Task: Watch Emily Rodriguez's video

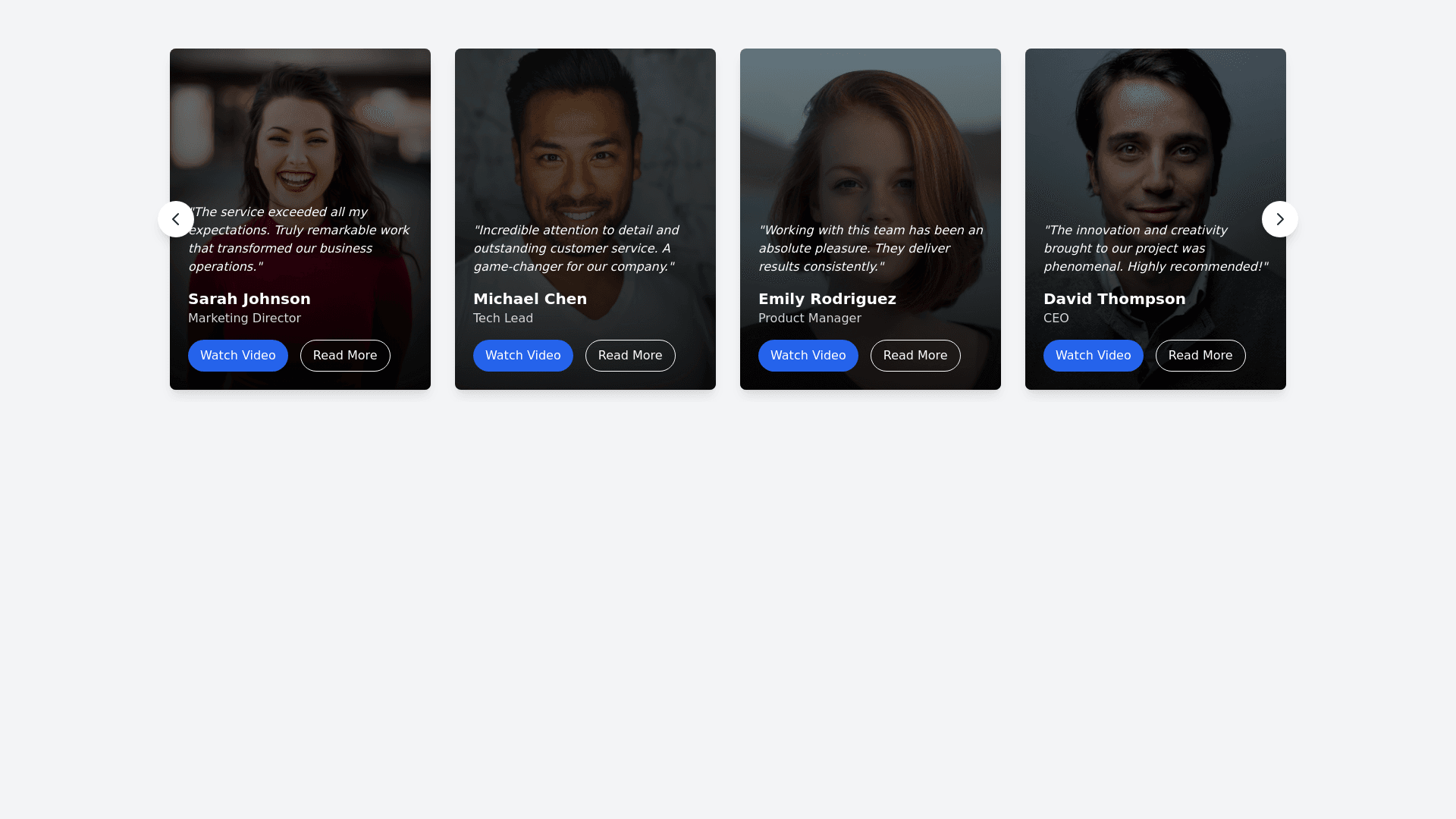Action: point(808,356)
